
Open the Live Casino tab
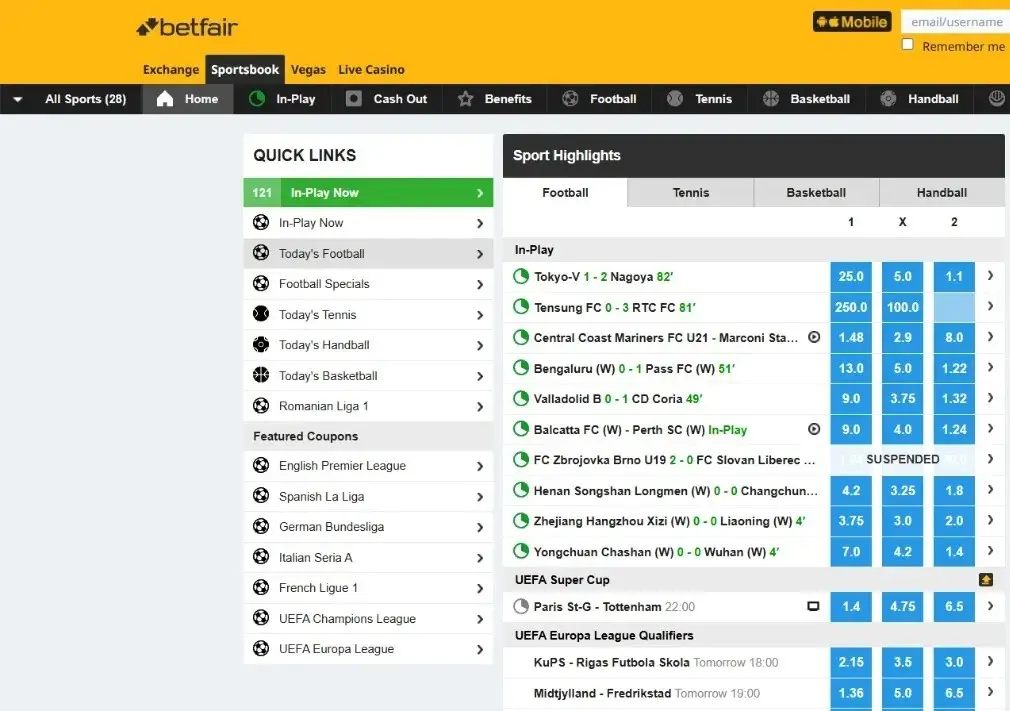tap(371, 70)
